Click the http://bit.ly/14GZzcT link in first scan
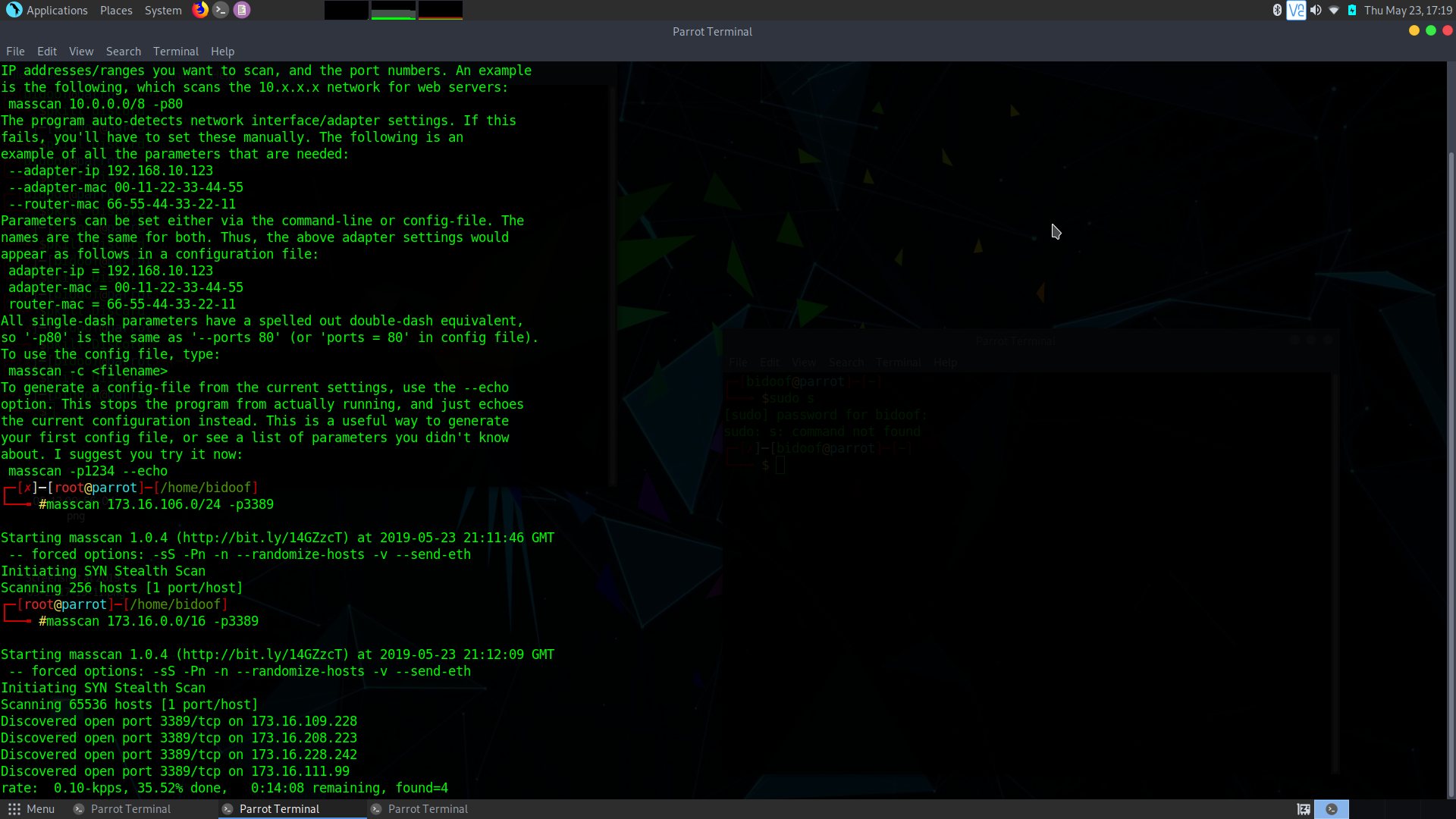 pos(262,538)
